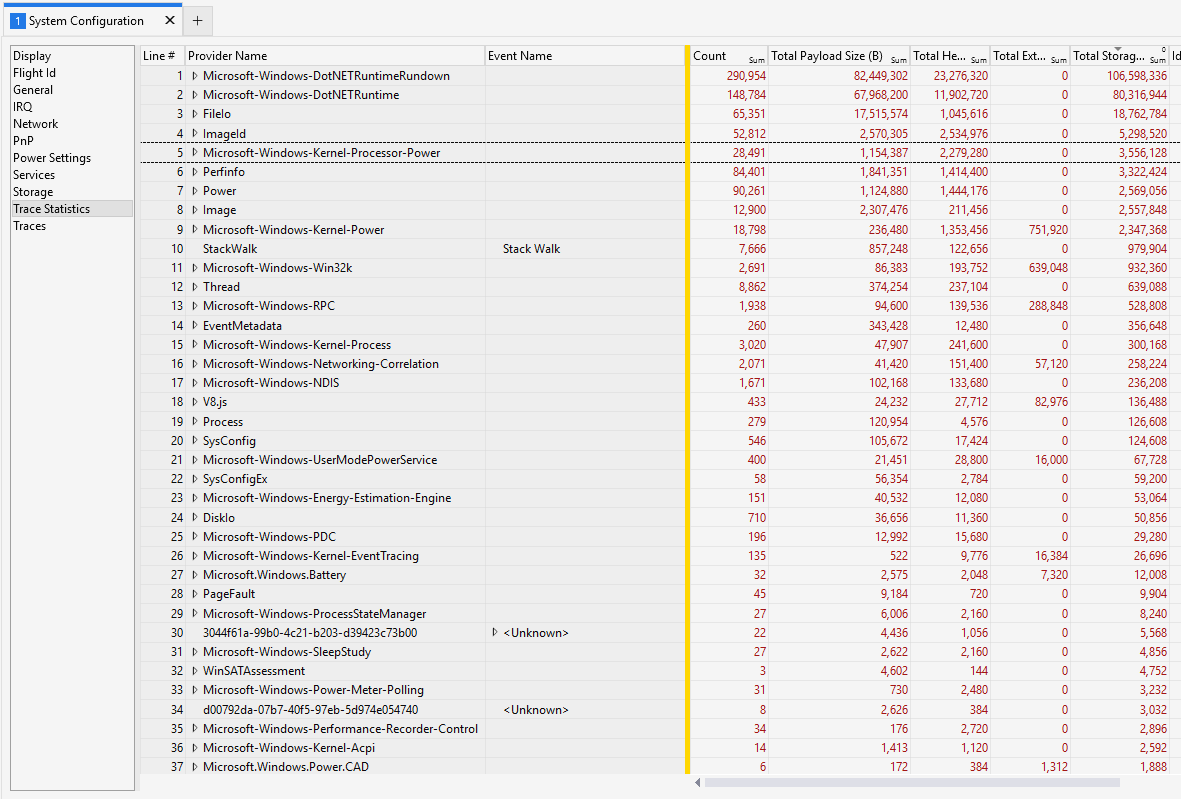Expand the Thread provider row
This screenshot has width=1181, height=799.
[x=194, y=287]
